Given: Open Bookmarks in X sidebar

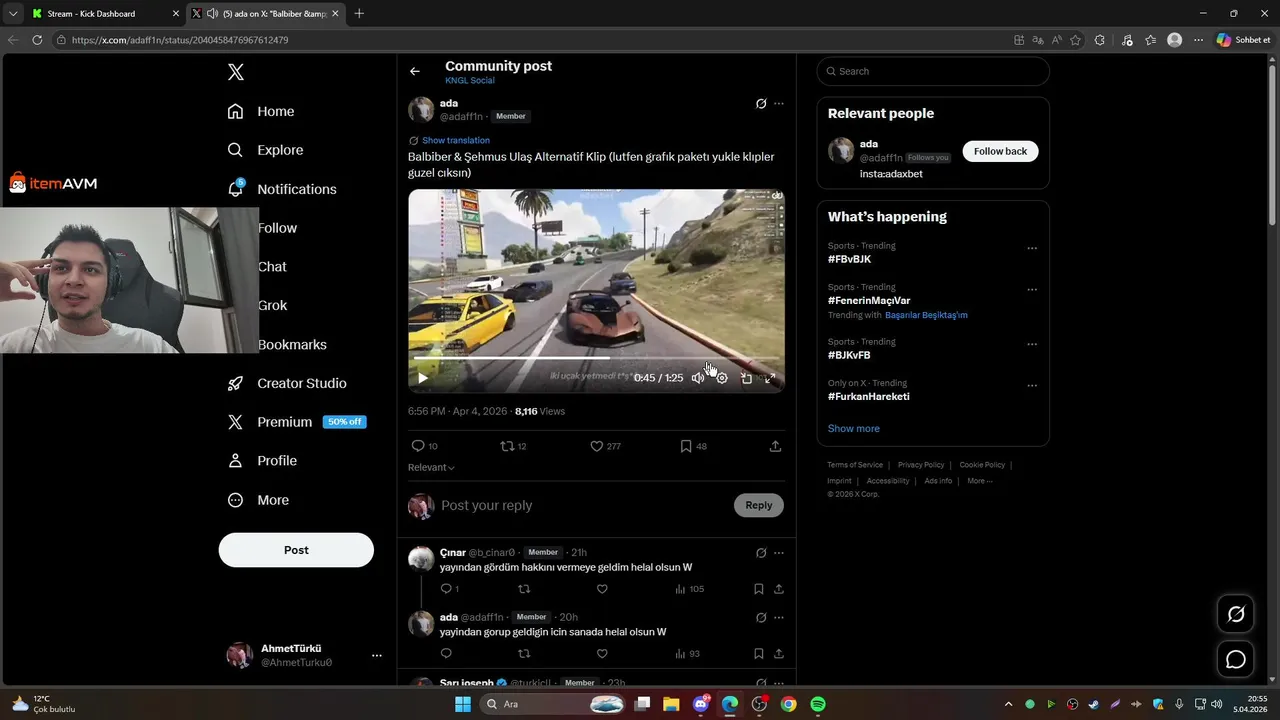Looking at the screenshot, I should (x=292, y=344).
